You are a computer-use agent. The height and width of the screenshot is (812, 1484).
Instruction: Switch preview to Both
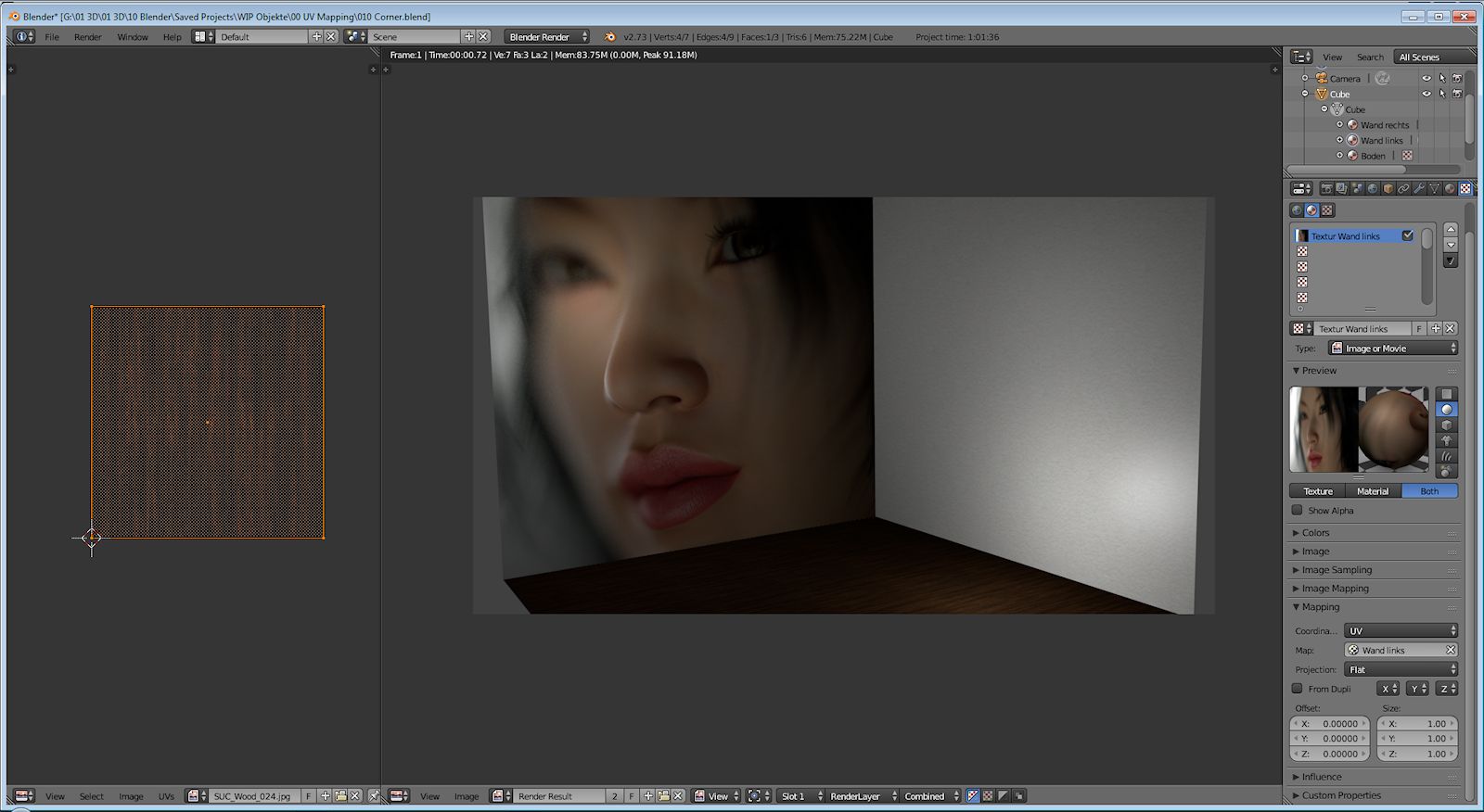(1429, 491)
